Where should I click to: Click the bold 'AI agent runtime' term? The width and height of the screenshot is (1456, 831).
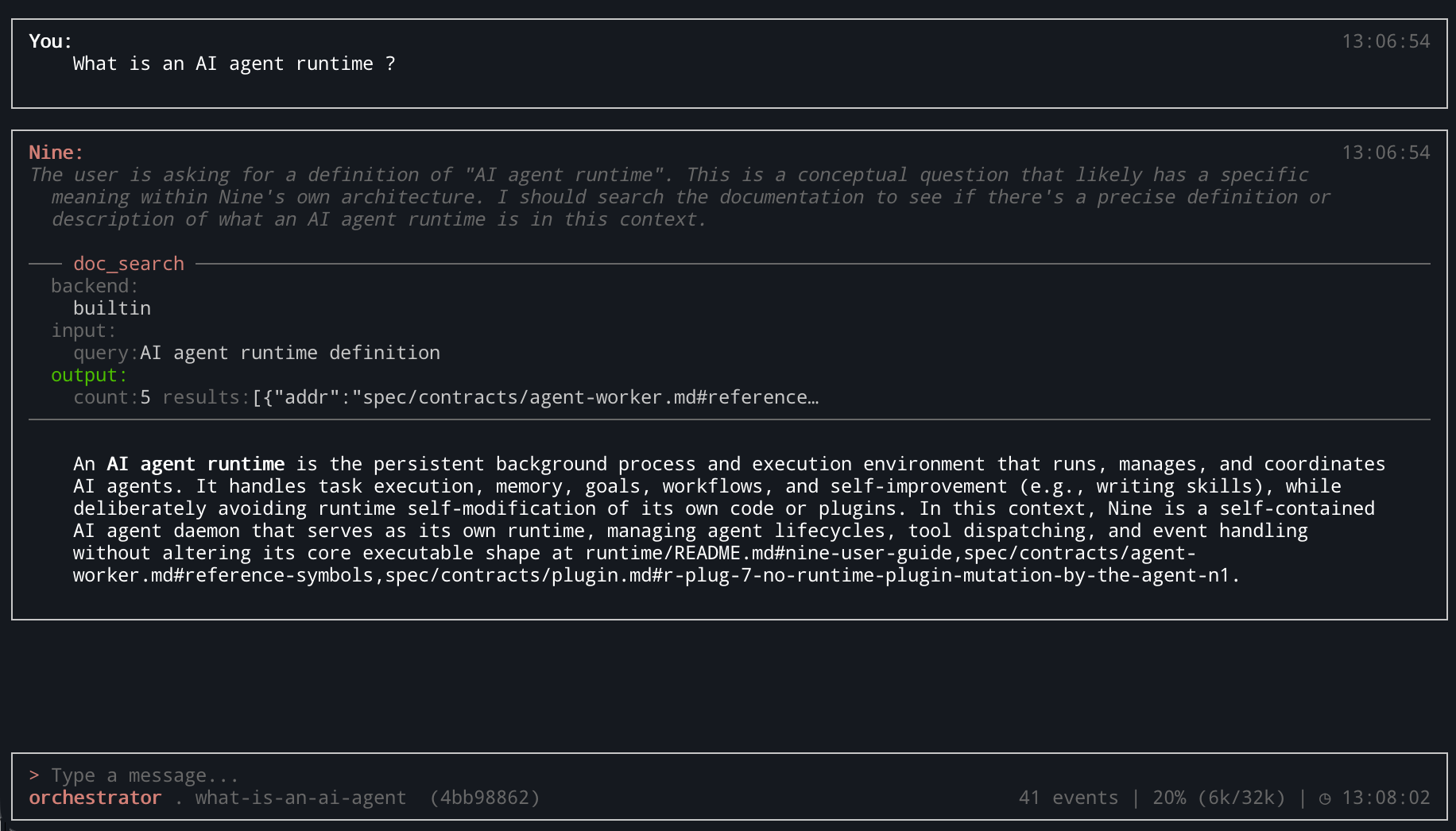pyautogui.click(x=196, y=464)
